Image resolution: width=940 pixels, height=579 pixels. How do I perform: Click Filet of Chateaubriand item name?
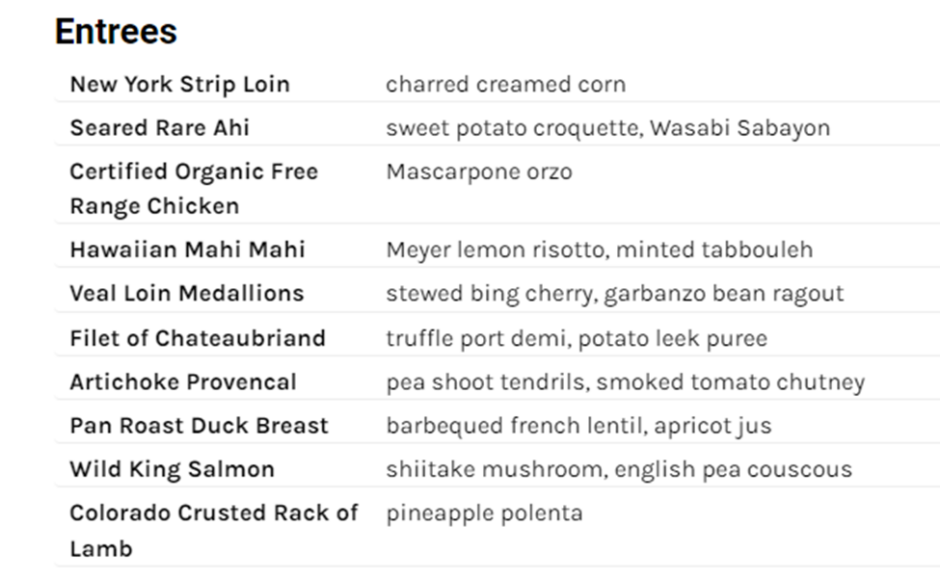197,338
